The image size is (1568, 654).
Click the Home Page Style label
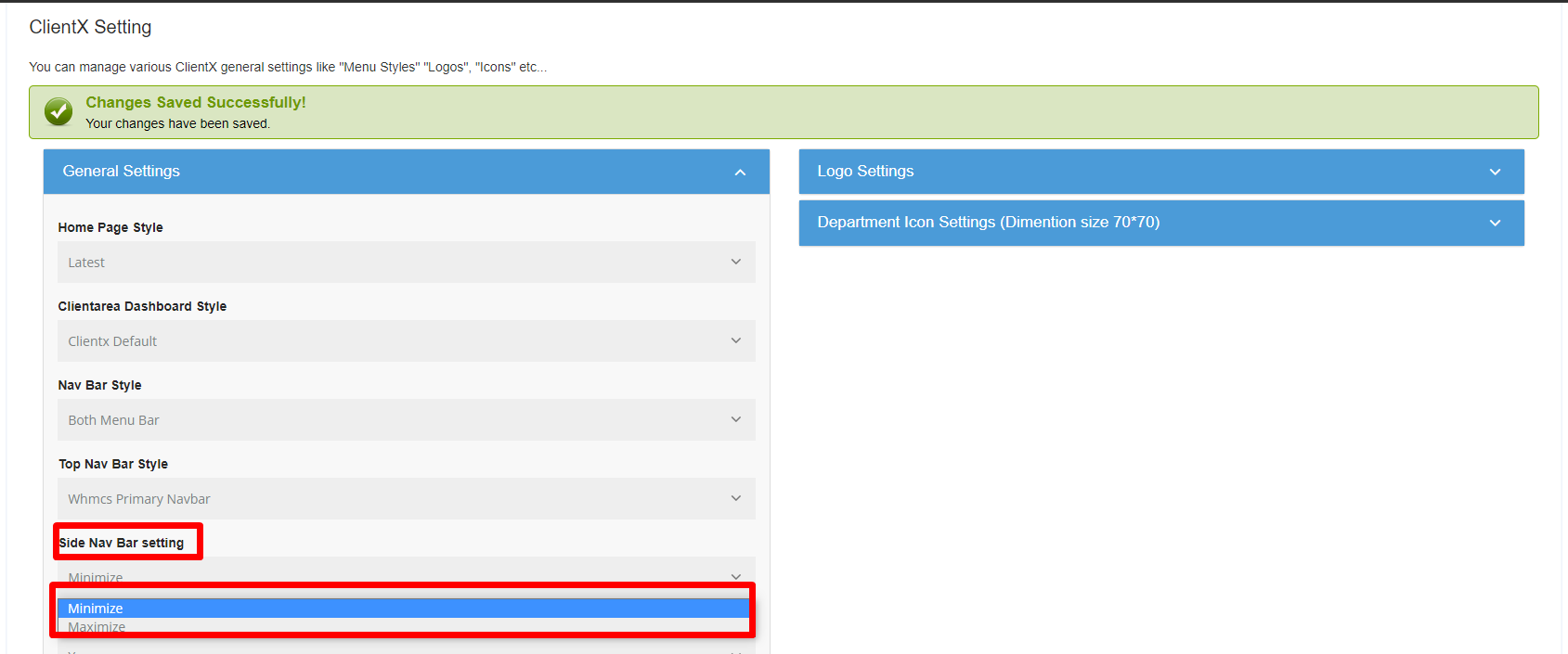110,227
